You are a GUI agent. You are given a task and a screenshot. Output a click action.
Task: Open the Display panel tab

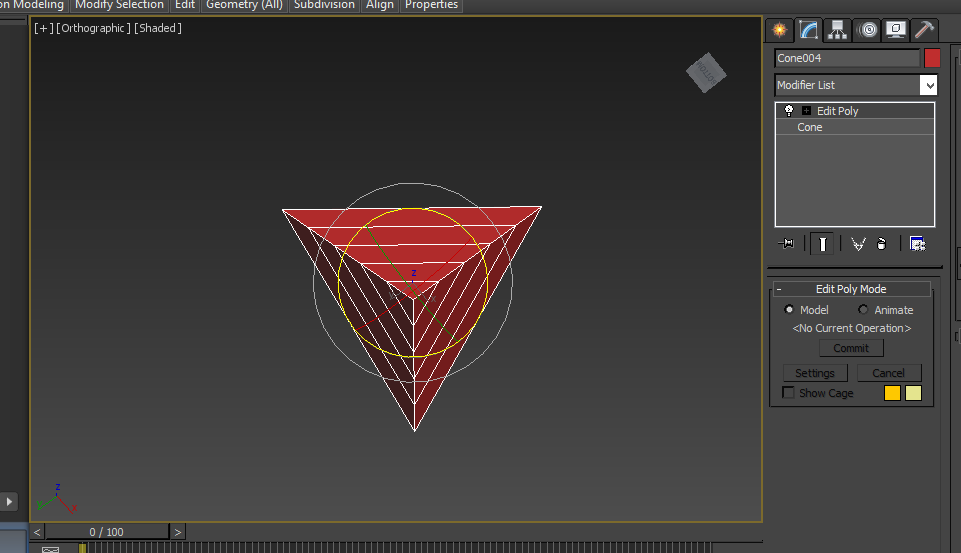click(895, 29)
